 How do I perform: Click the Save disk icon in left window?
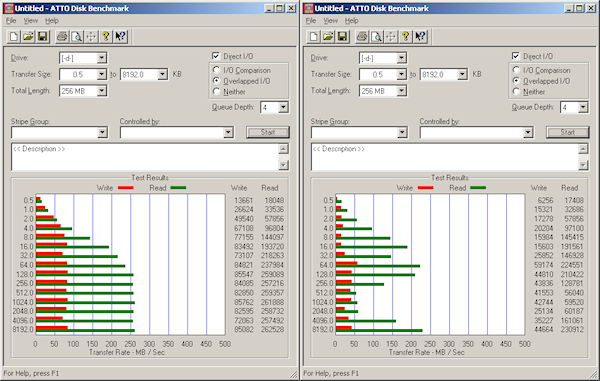[42, 36]
